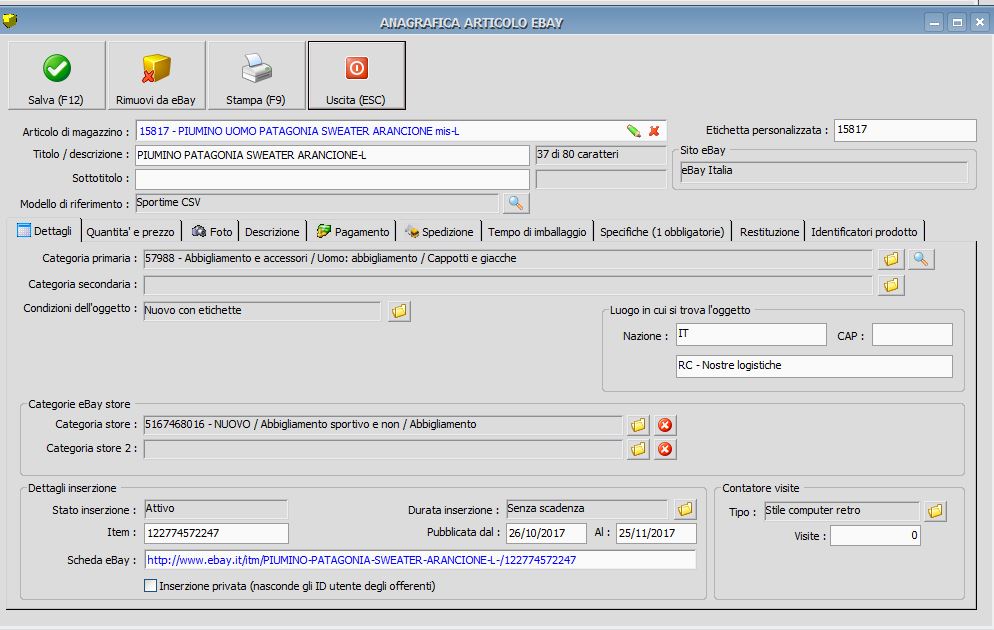Click the Item number field
The width and height of the screenshot is (994, 630).
[x=216, y=533]
